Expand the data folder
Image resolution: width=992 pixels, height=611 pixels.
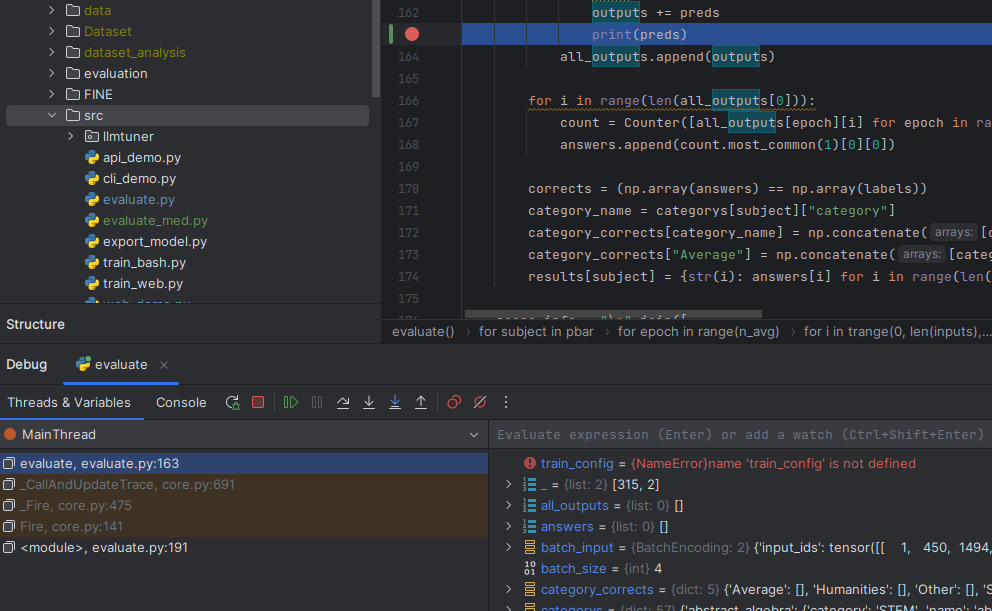[52, 10]
